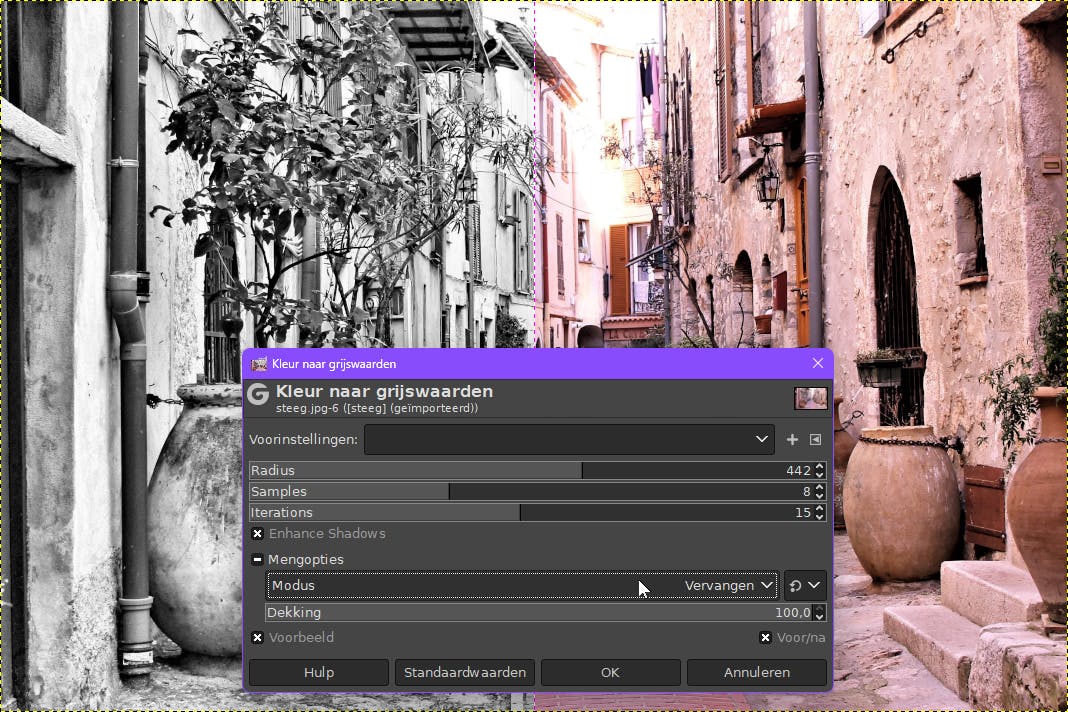Click the split preview guide line on canvas
This screenshot has width=1068, height=712.
535,174
